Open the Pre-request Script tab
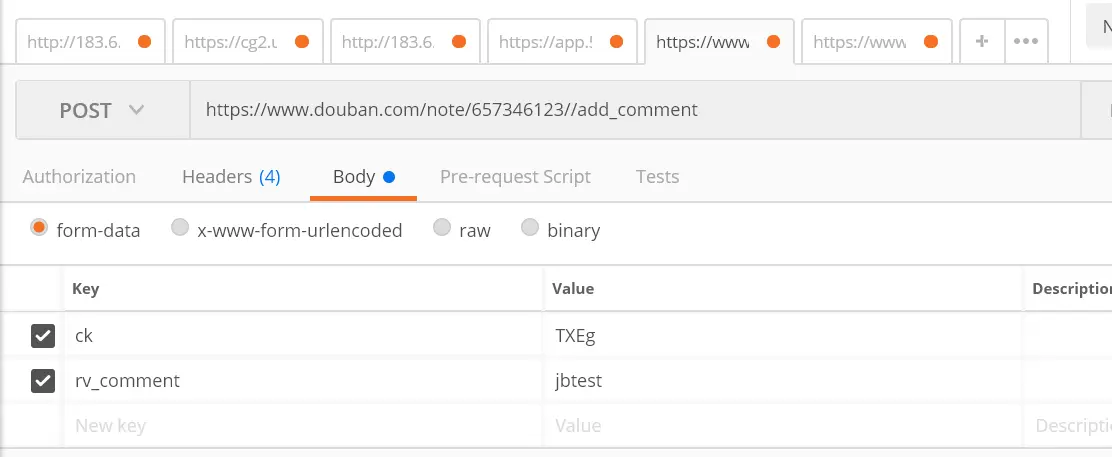Screen dimensions: 1112x457 [515, 177]
